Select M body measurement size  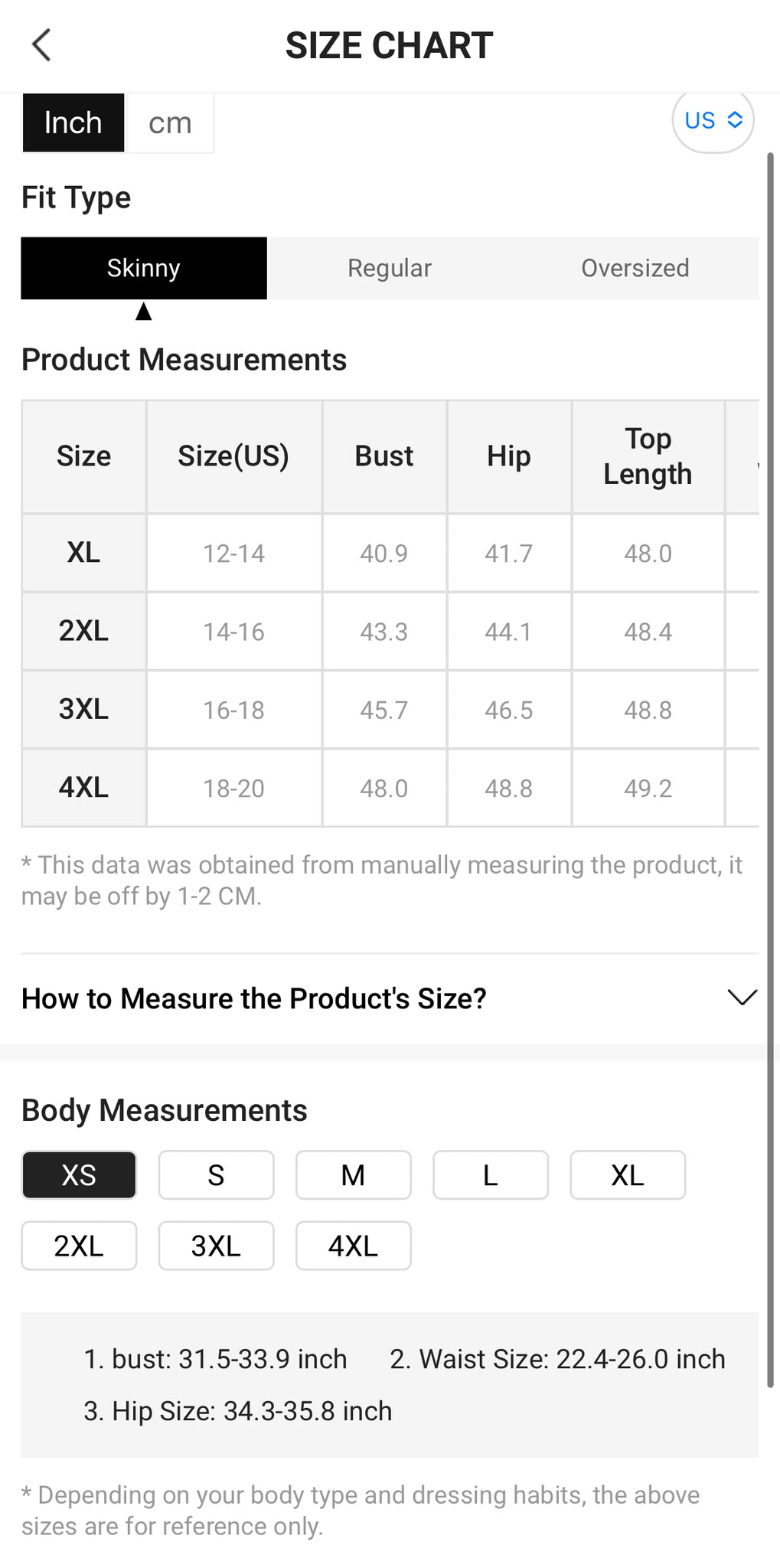click(x=353, y=1174)
